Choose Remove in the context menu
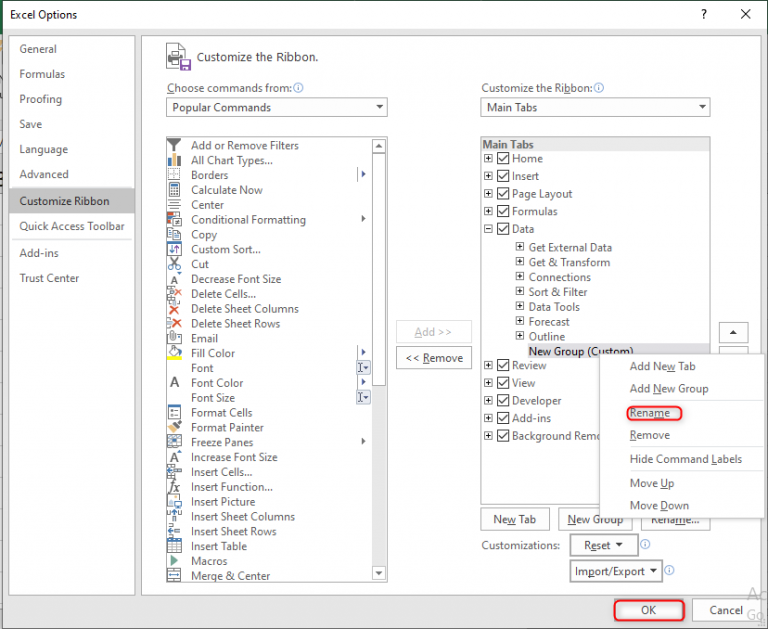768x629 pixels. click(x=649, y=435)
